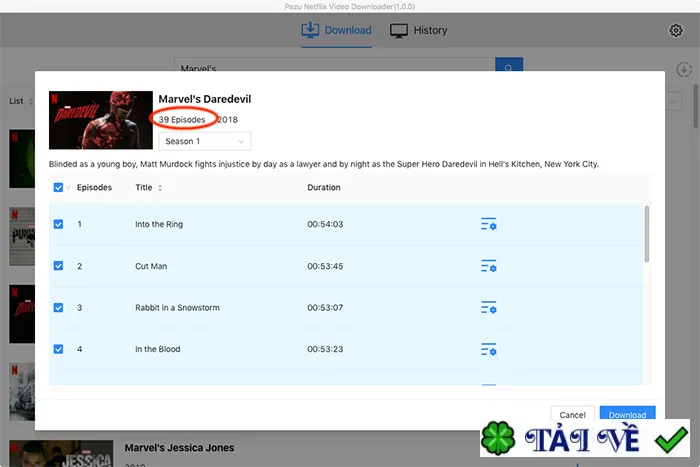Uncheck episode 4 In the Blood
Screen dimensions: 700x467
pyautogui.click(x=58, y=349)
